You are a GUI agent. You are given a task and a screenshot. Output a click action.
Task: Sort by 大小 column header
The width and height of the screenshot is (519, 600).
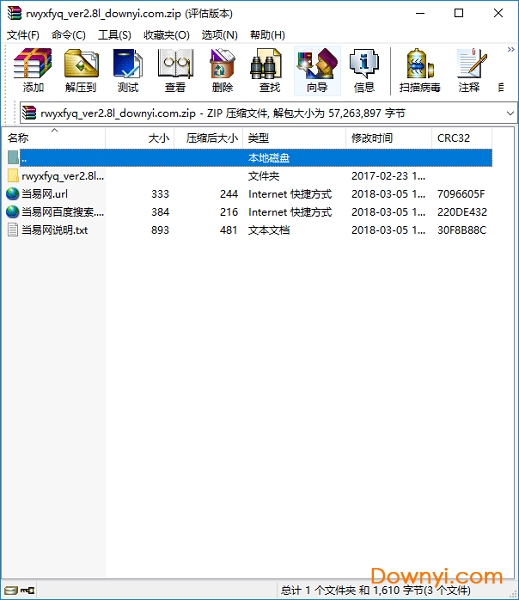(x=140, y=138)
